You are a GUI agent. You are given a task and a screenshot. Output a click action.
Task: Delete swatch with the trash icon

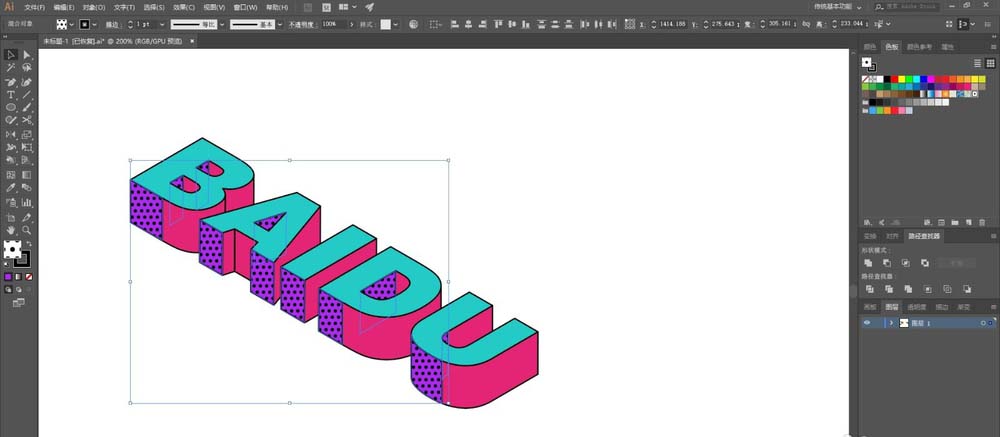[982, 223]
